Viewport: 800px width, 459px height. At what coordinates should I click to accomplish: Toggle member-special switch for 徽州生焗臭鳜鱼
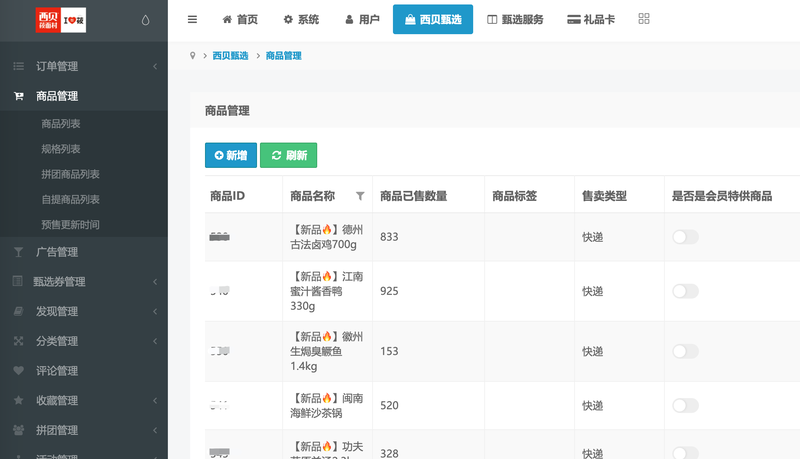685,351
